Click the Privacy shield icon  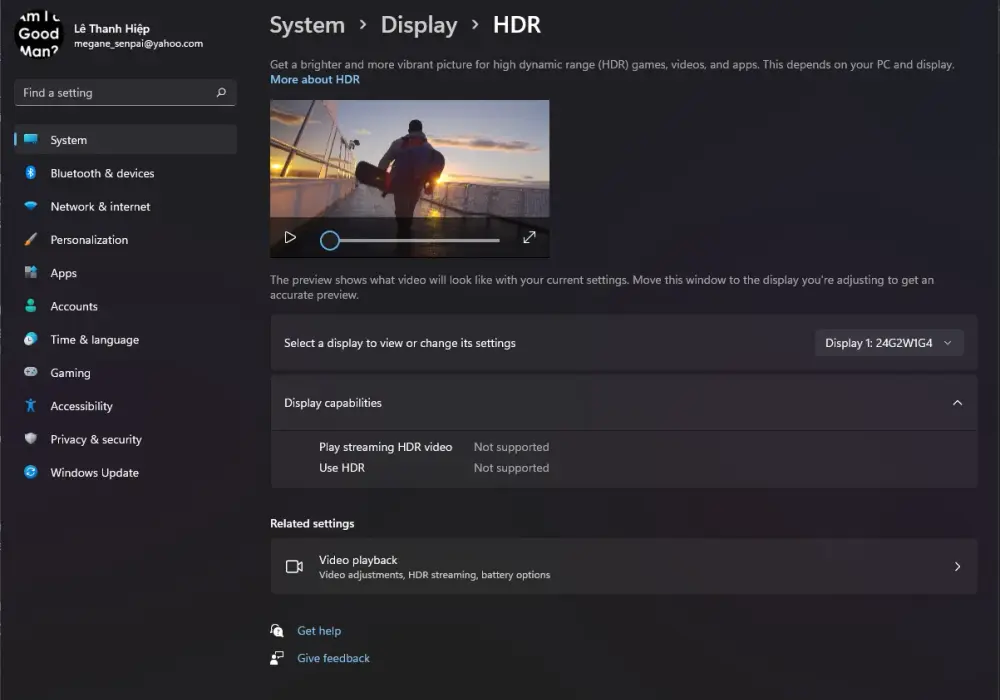click(x=31, y=439)
